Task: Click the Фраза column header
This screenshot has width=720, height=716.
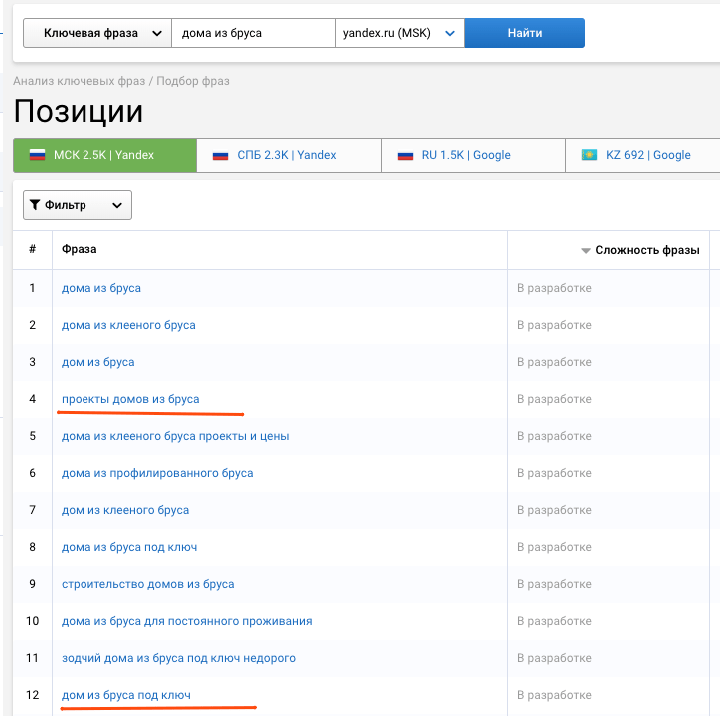Action: click(79, 249)
